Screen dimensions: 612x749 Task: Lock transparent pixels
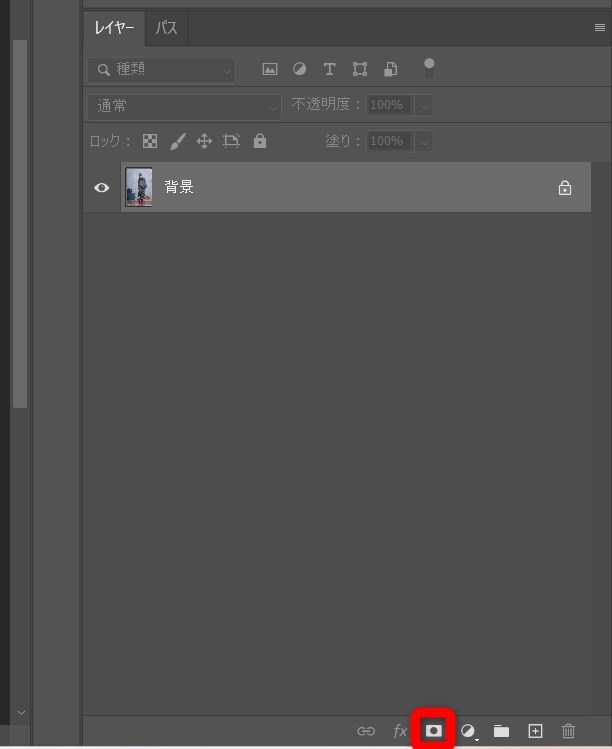(150, 141)
